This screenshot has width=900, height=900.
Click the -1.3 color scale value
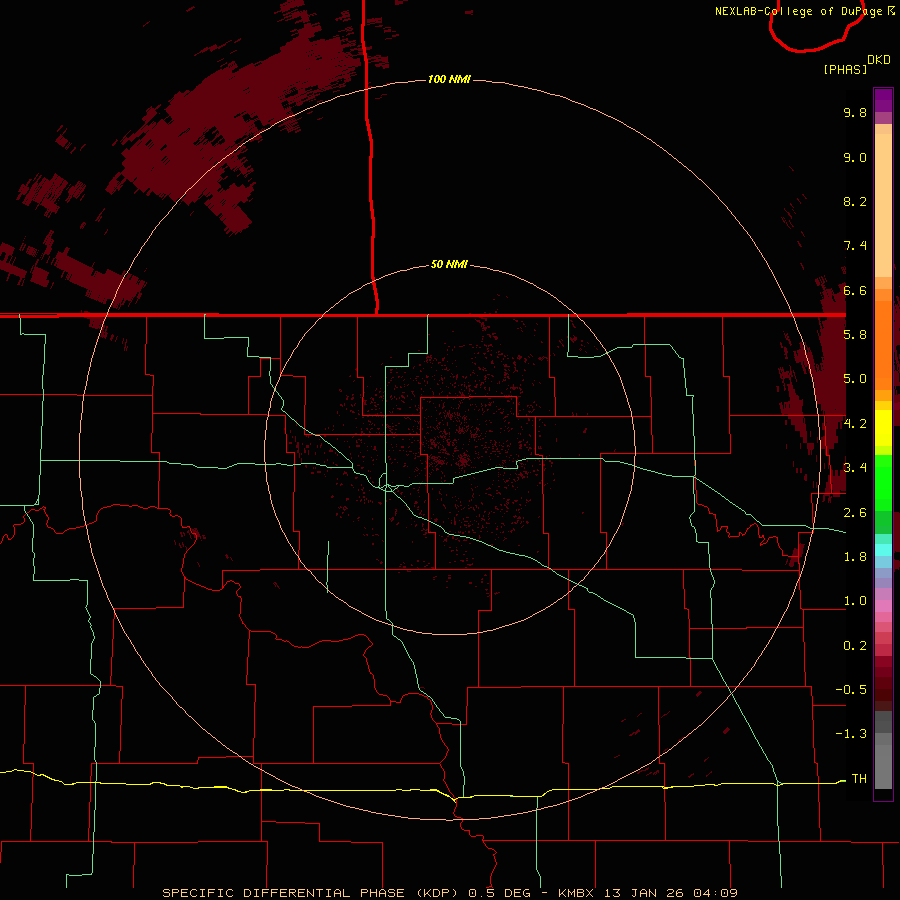[851, 734]
